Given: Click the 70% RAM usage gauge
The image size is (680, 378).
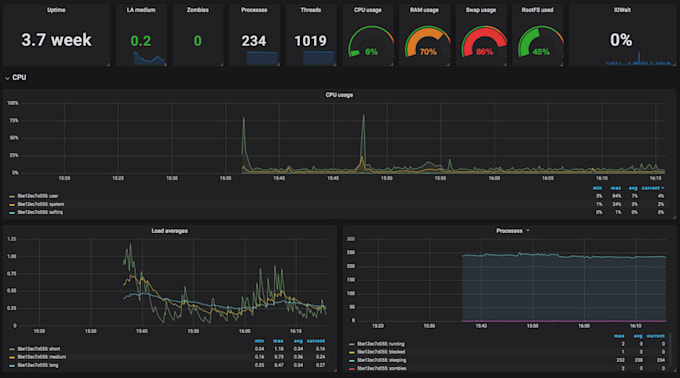Looking at the screenshot, I should coord(427,42).
